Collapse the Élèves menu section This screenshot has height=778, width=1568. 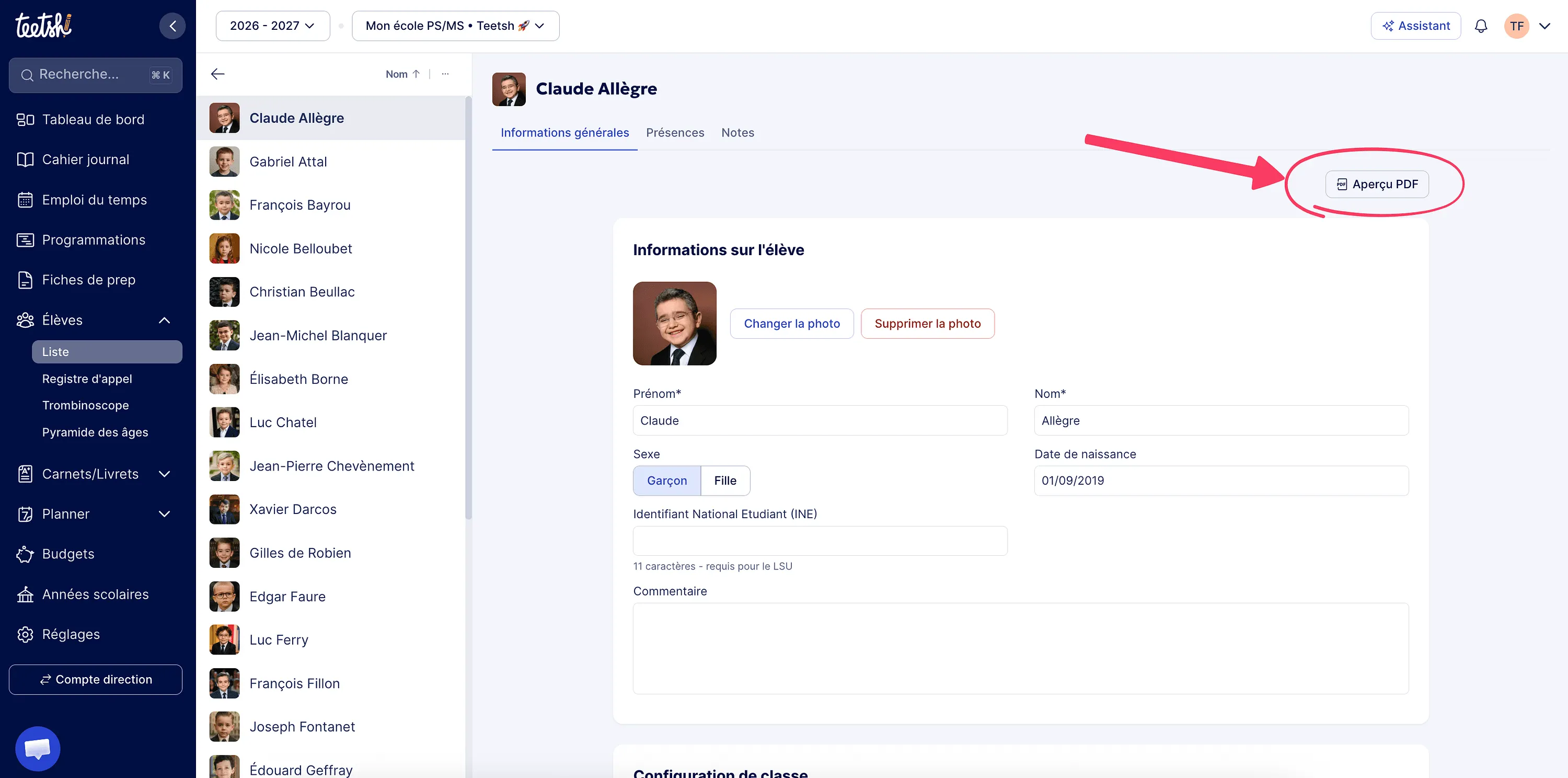(x=164, y=320)
